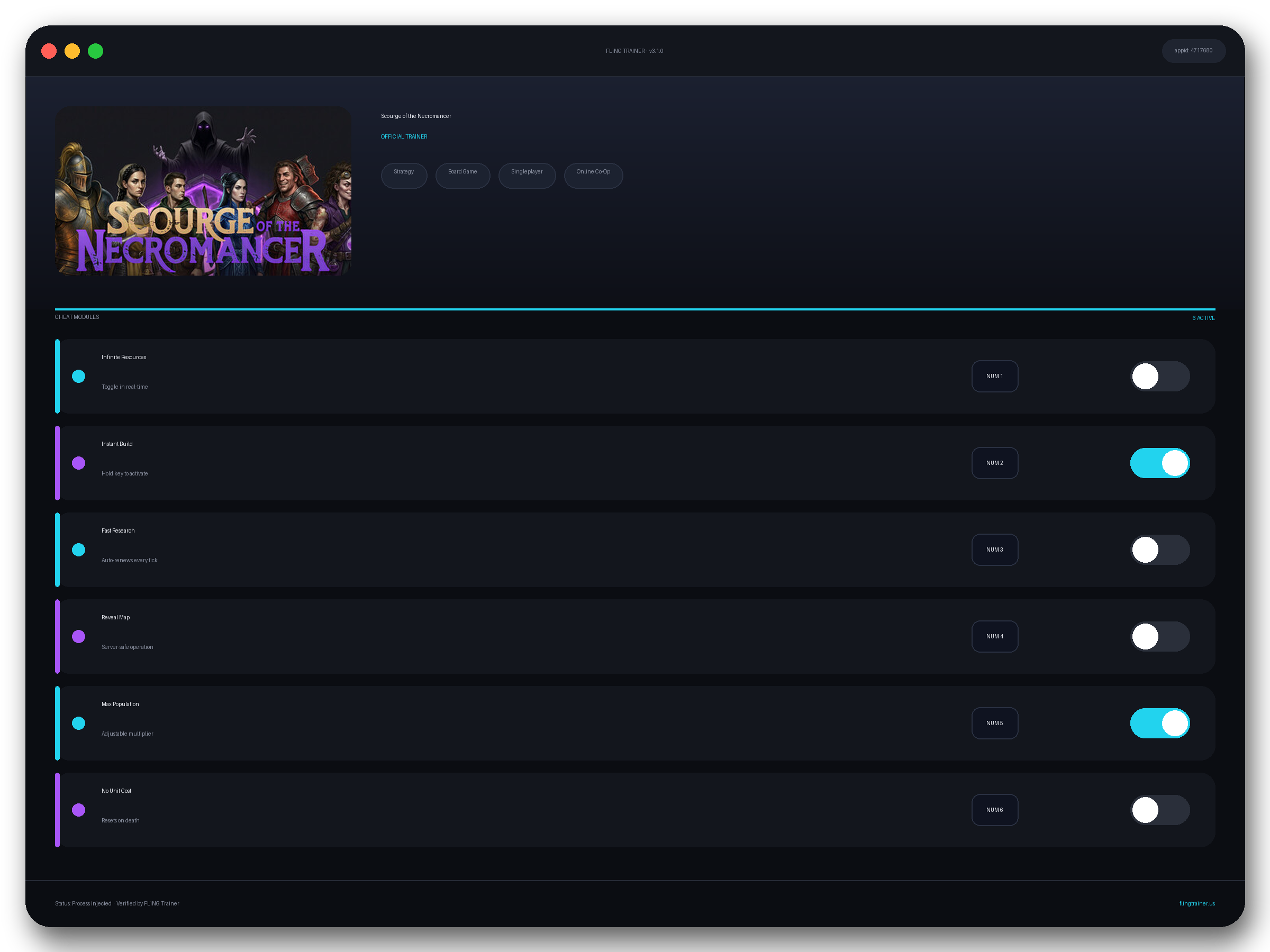
Task: Disable the Instant Build toggle
Action: [1160, 463]
